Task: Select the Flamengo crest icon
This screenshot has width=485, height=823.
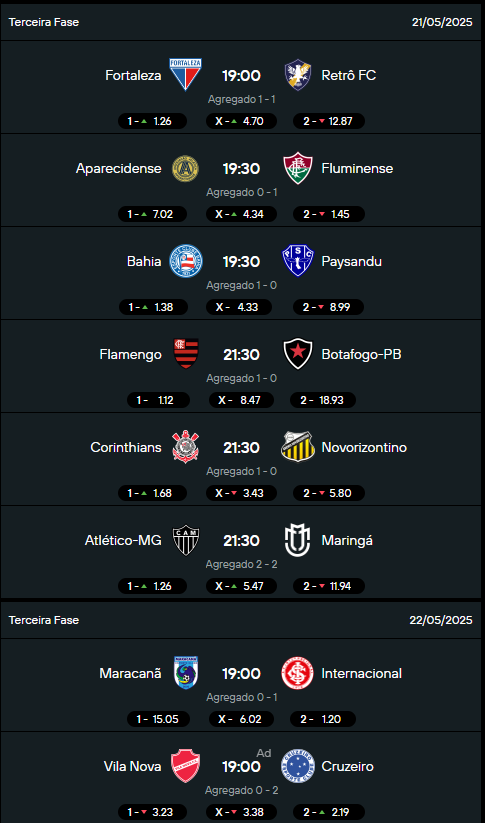Action: (186, 354)
